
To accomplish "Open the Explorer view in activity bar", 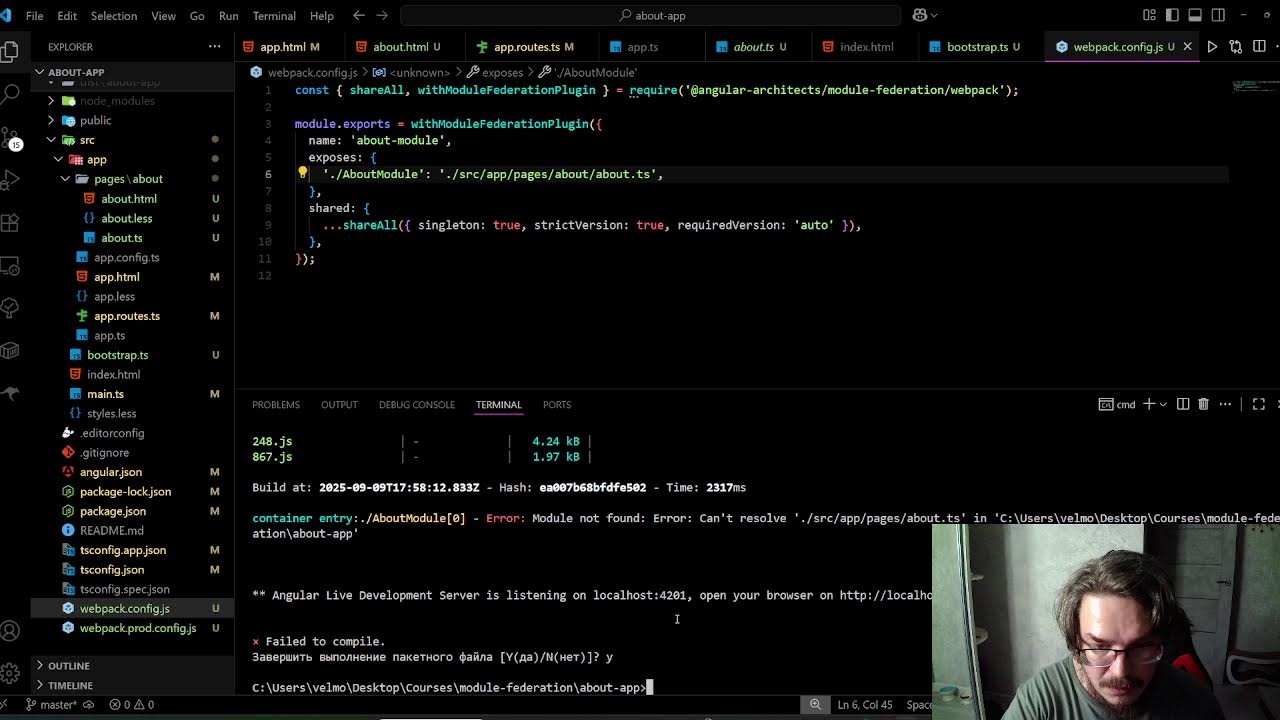I will [10, 51].
